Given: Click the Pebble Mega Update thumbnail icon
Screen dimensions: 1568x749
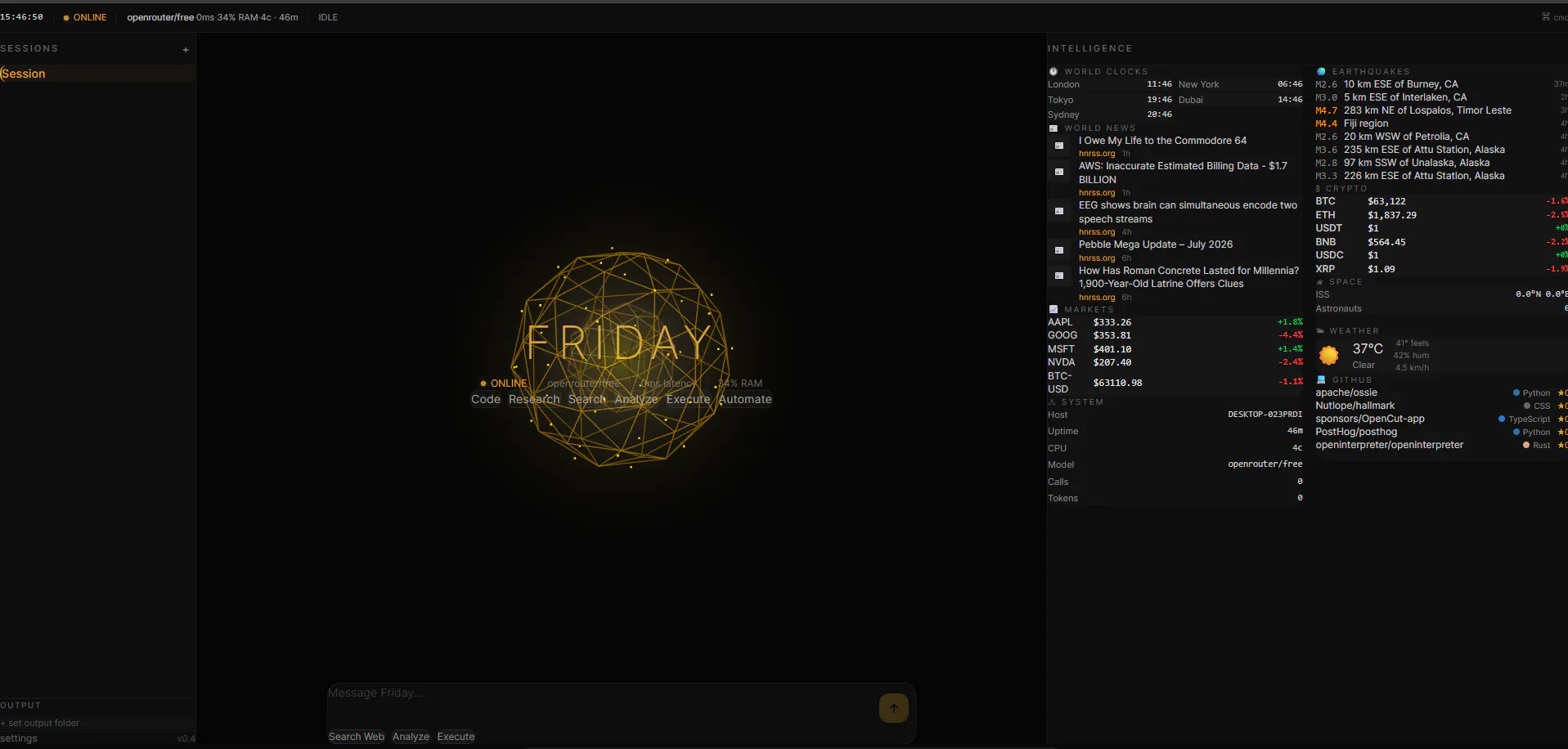Looking at the screenshot, I should tap(1059, 250).
